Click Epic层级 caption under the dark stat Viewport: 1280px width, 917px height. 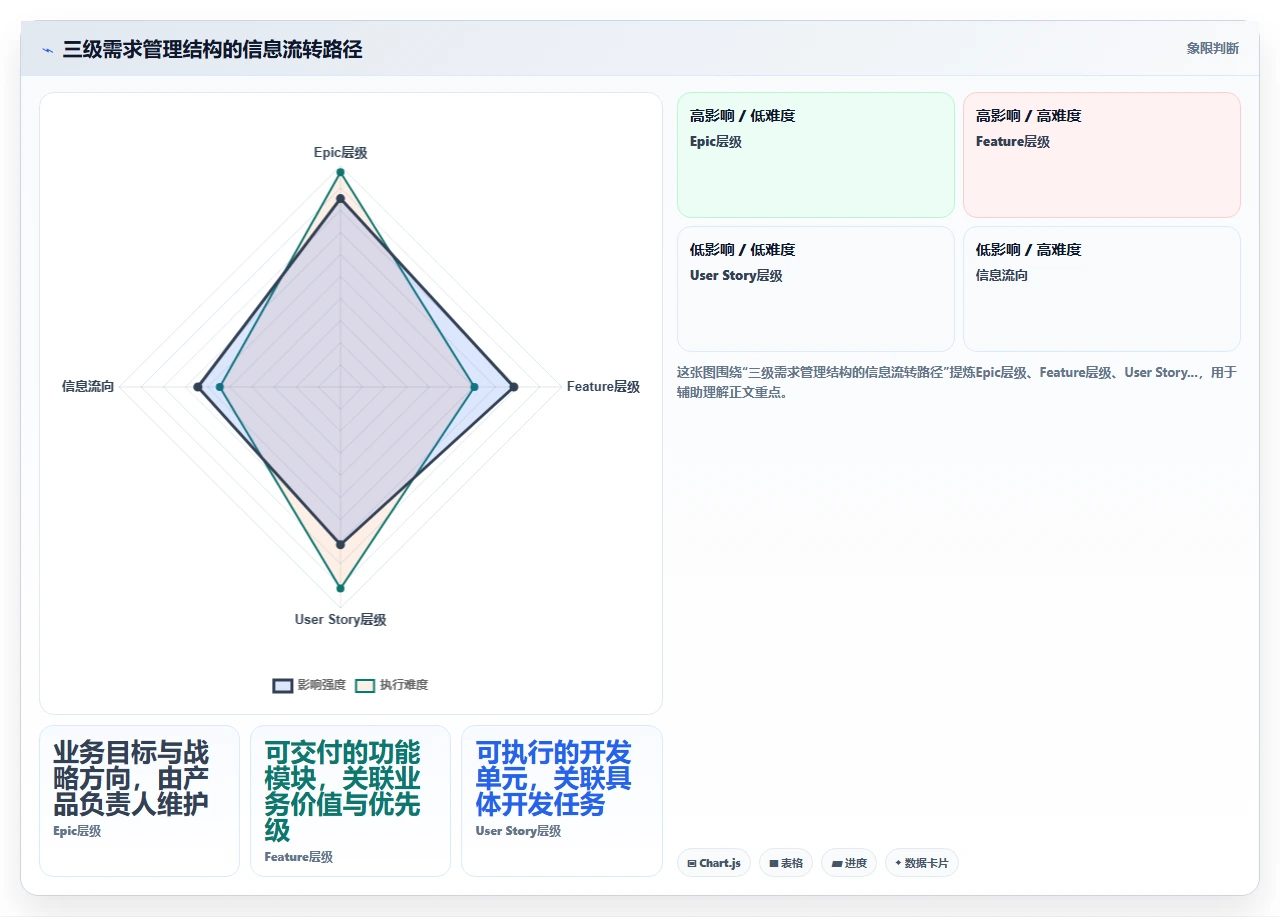[x=77, y=831]
